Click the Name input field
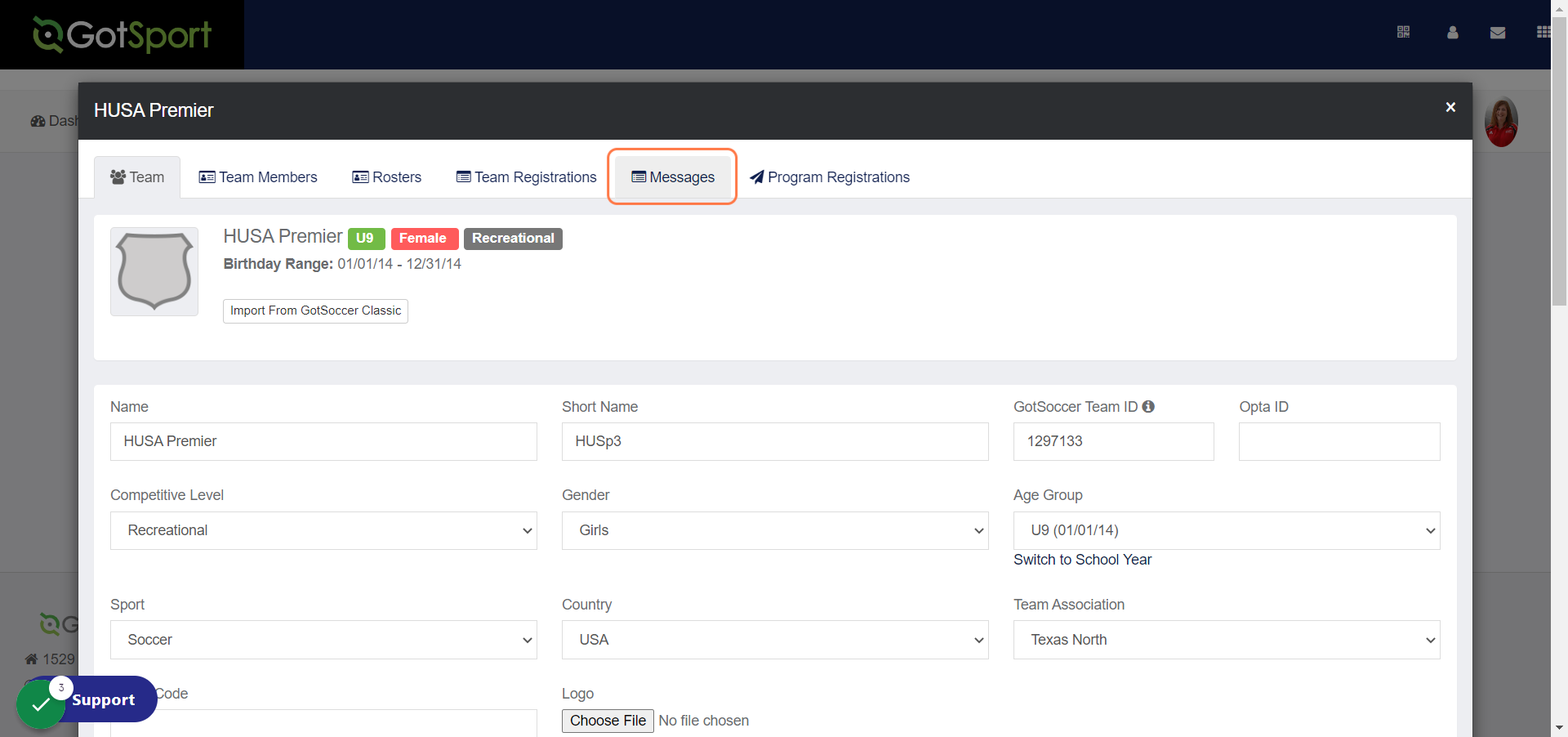Viewport: 1568px width, 737px height. (323, 441)
